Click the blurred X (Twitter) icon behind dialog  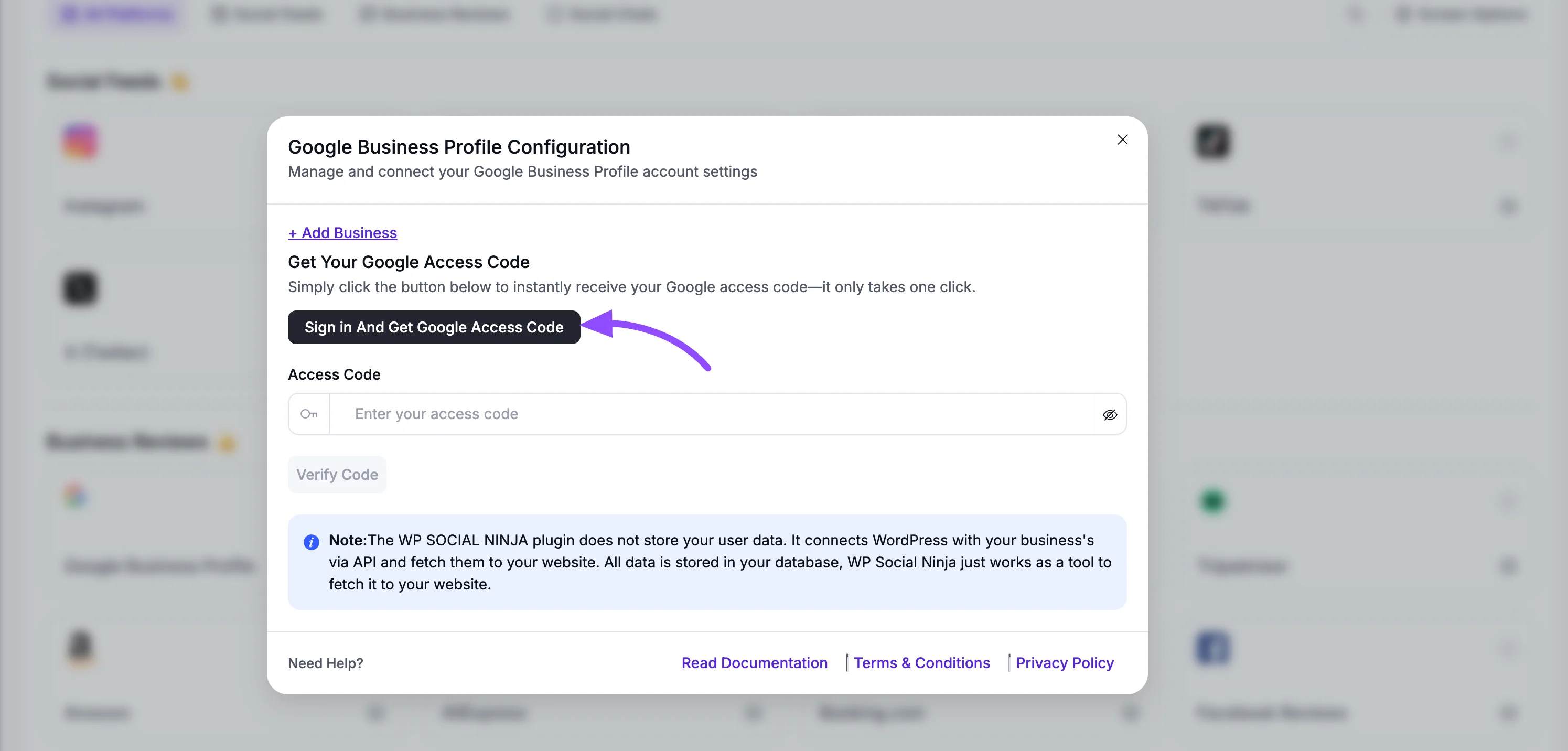click(x=80, y=288)
